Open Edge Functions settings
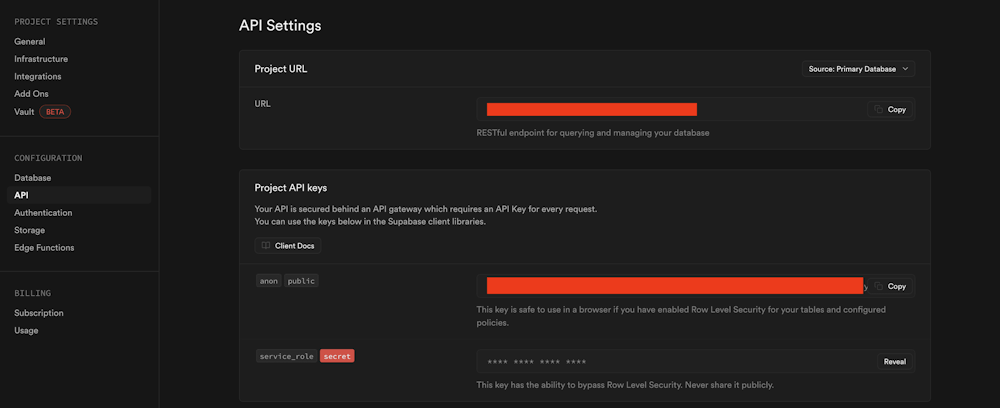 [x=44, y=247]
